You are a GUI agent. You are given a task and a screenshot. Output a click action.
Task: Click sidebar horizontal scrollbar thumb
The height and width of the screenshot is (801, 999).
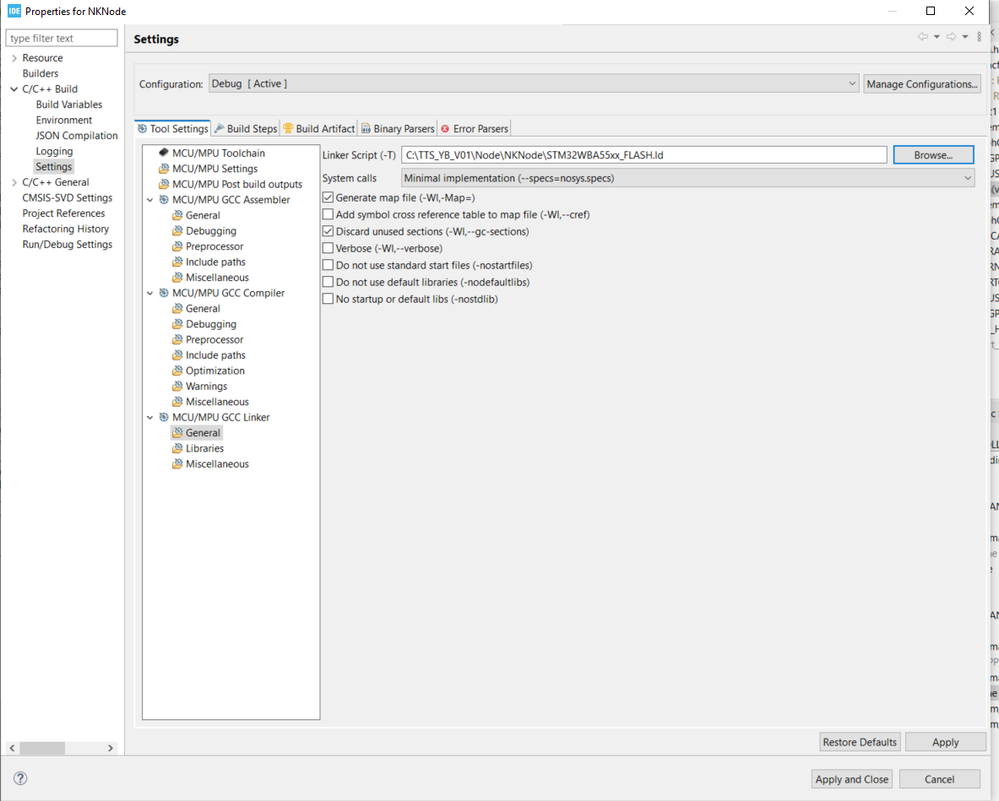tap(42, 748)
